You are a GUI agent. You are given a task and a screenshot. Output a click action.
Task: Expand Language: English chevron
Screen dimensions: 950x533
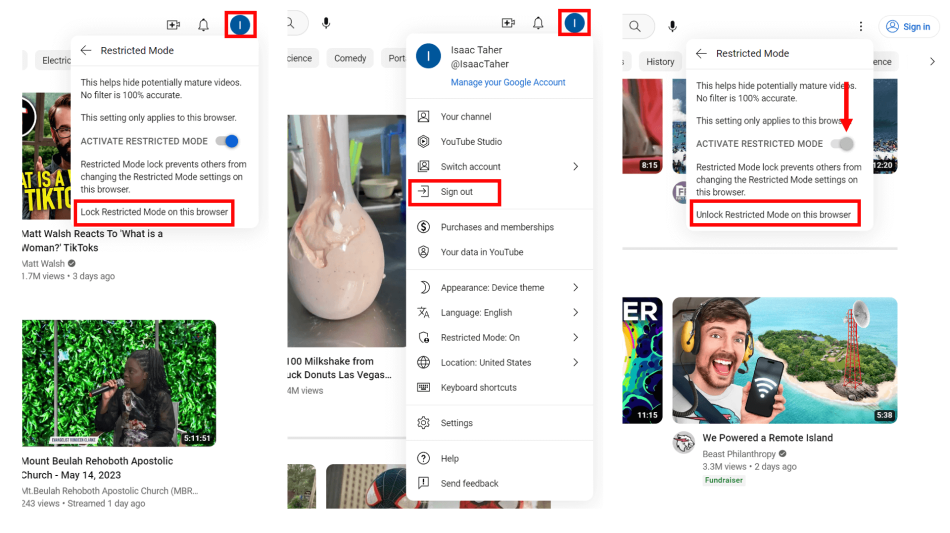(x=576, y=313)
